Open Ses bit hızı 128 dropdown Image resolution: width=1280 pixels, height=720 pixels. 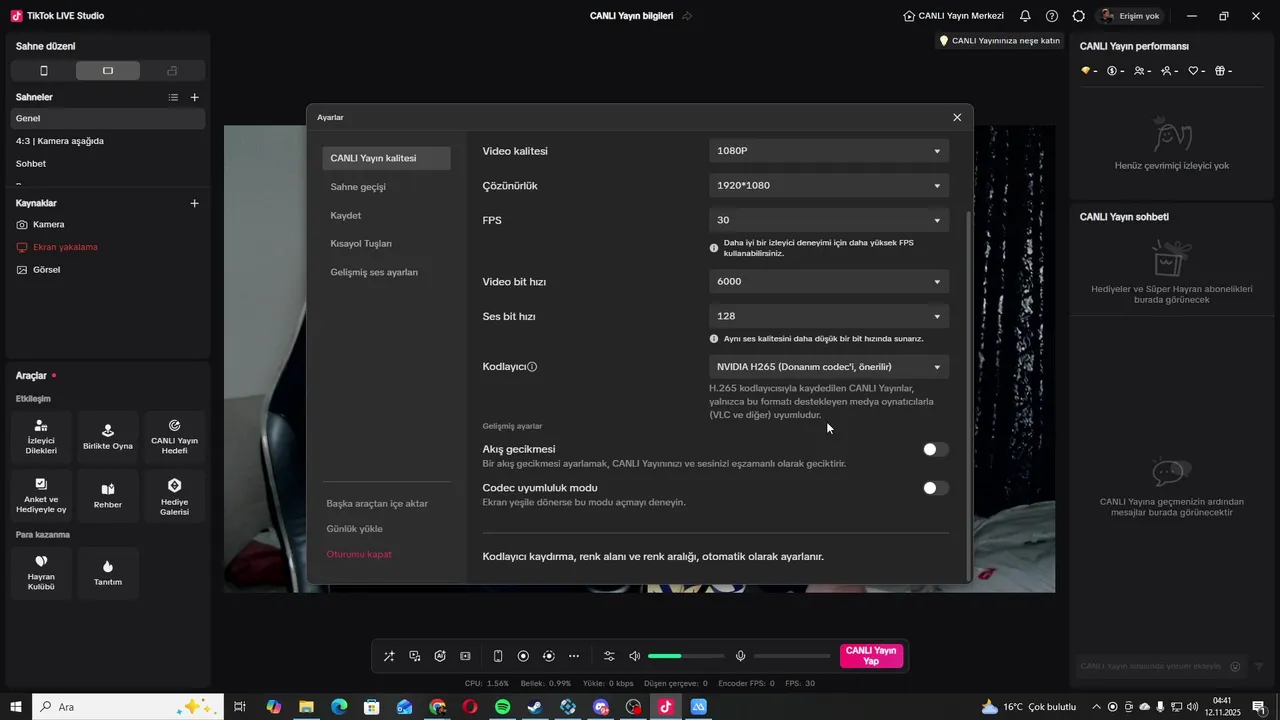tap(829, 316)
